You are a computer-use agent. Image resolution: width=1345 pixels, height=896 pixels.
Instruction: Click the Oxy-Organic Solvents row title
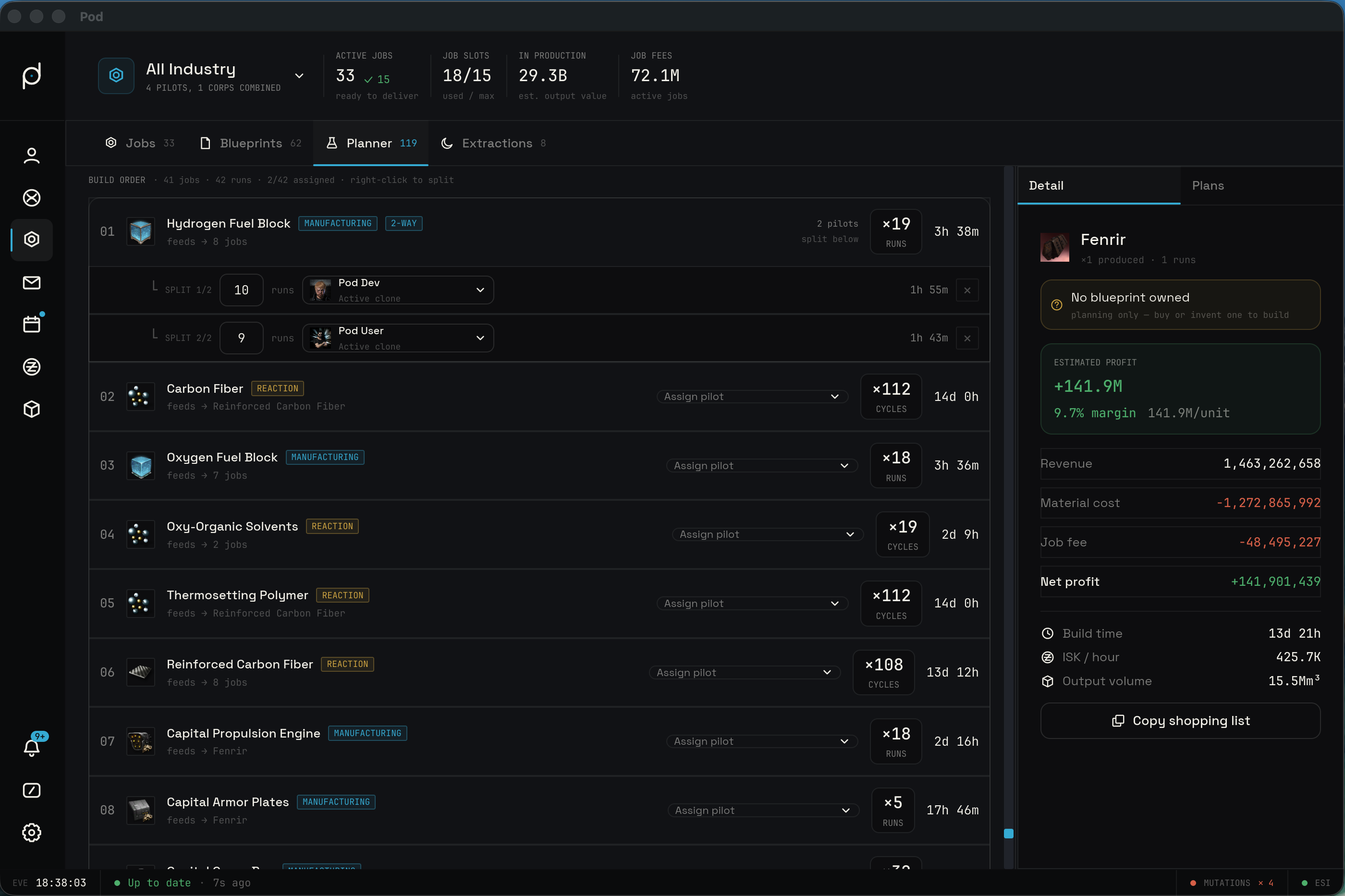232,526
